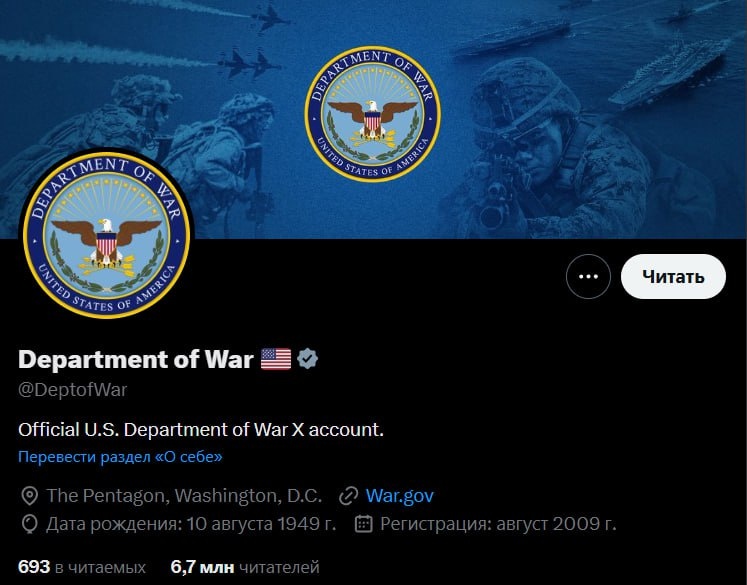Click the American flag emoji beside name
This screenshot has width=747, height=585.
pos(276,359)
